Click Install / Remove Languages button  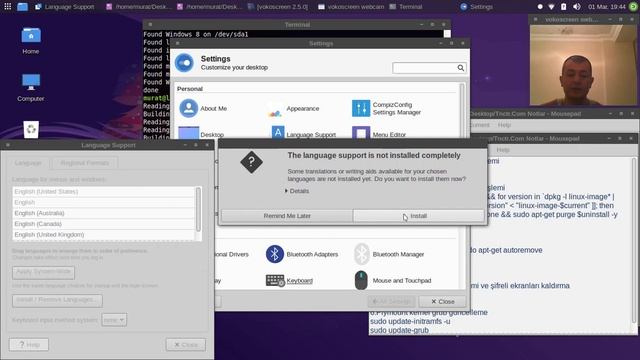click(57, 300)
